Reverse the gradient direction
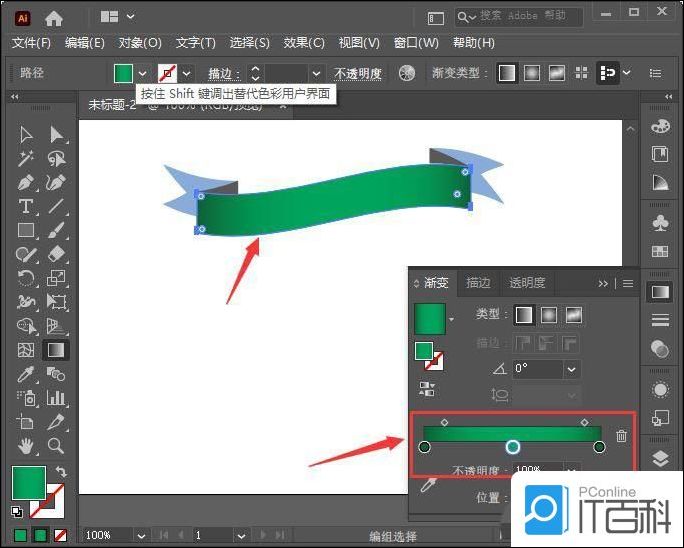Image resolution: width=684 pixels, height=548 pixels. pos(427,388)
